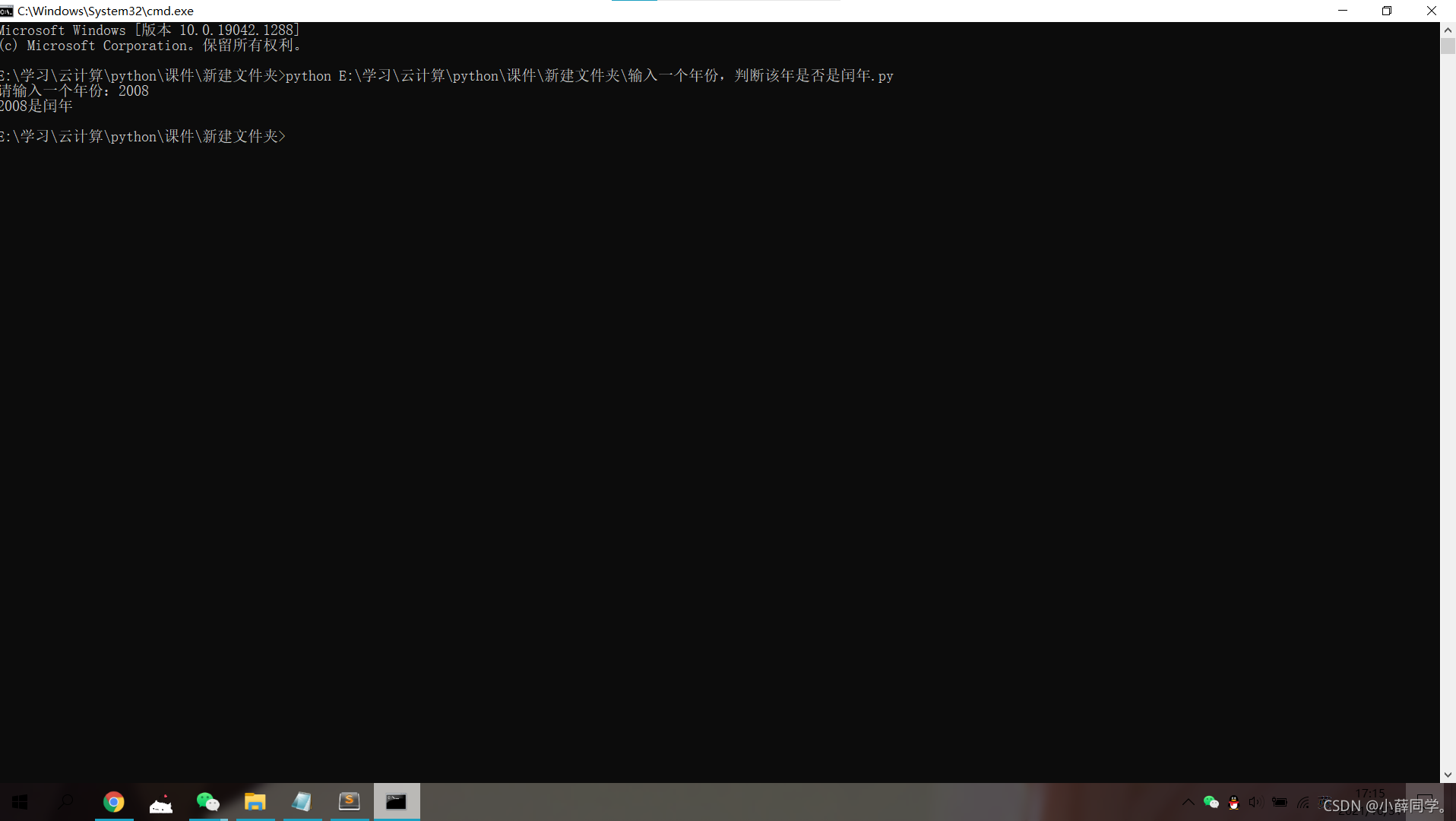Open the notepad-style editor icon in taskbar
Image resolution: width=1456 pixels, height=821 pixels.
click(302, 802)
